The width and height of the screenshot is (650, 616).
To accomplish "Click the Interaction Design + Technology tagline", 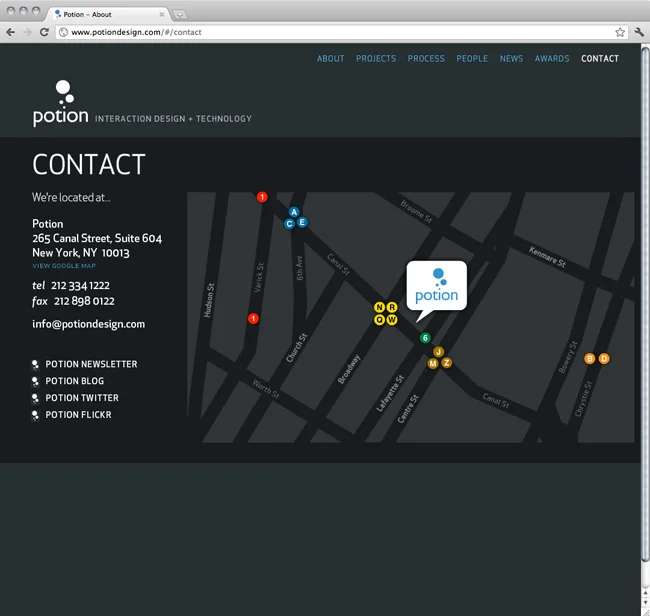I will point(173,119).
